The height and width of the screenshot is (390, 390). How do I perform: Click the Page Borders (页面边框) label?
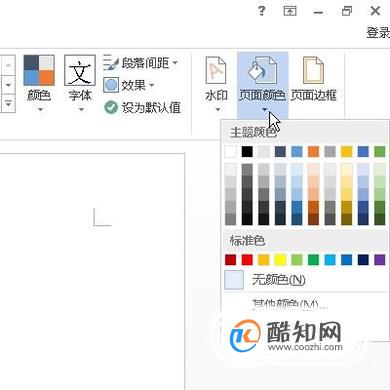point(313,95)
